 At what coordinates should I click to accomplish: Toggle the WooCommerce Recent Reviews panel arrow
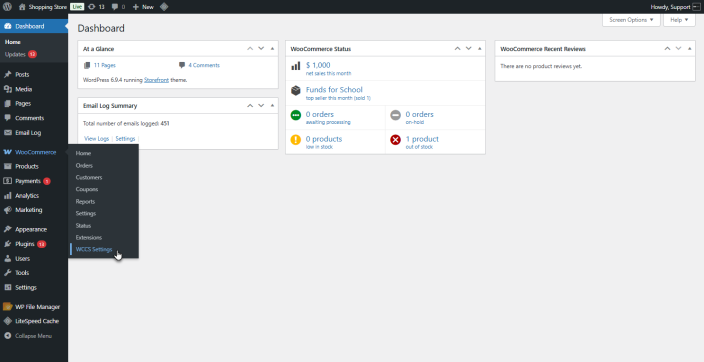click(690, 49)
